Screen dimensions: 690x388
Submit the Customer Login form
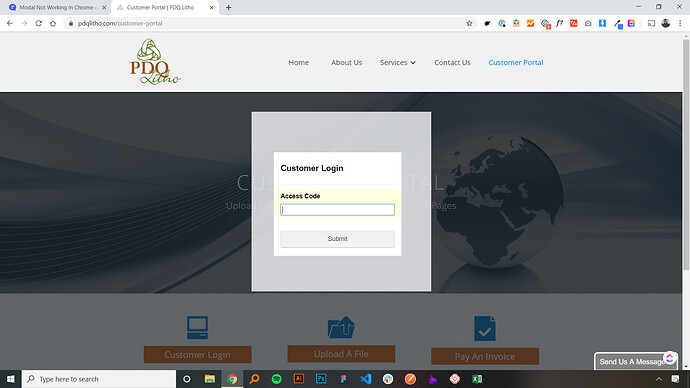[338, 239]
